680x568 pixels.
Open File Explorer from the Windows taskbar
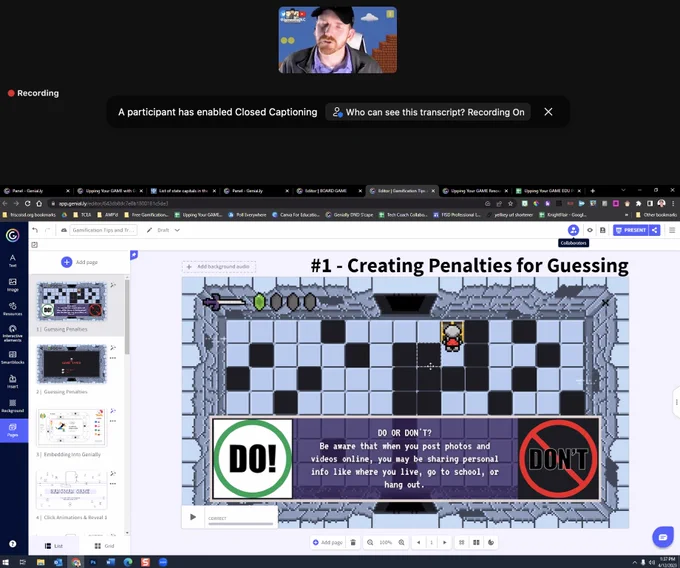[40, 562]
